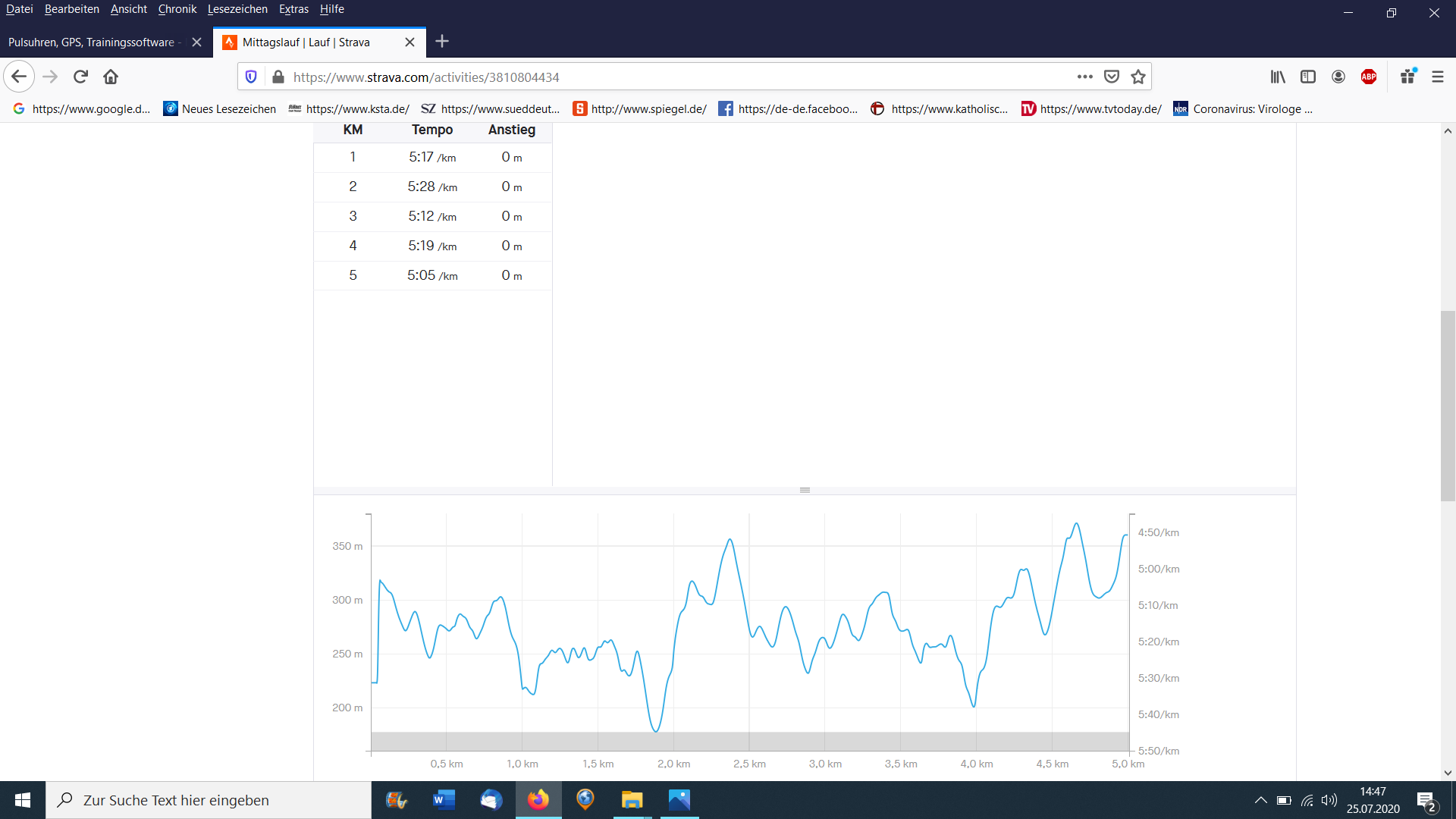The image size is (1456, 819).
Task: Click the browser reload page icon
Action: (x=80, y=77)
